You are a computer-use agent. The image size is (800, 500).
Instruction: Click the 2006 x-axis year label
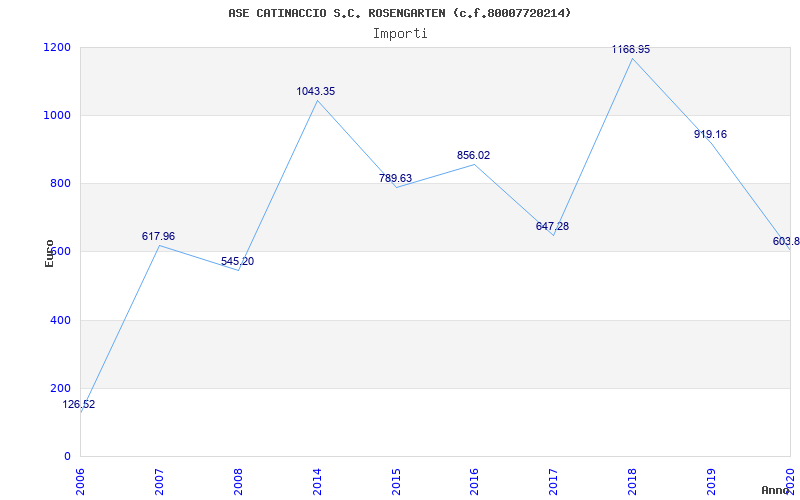click(81, 481)
